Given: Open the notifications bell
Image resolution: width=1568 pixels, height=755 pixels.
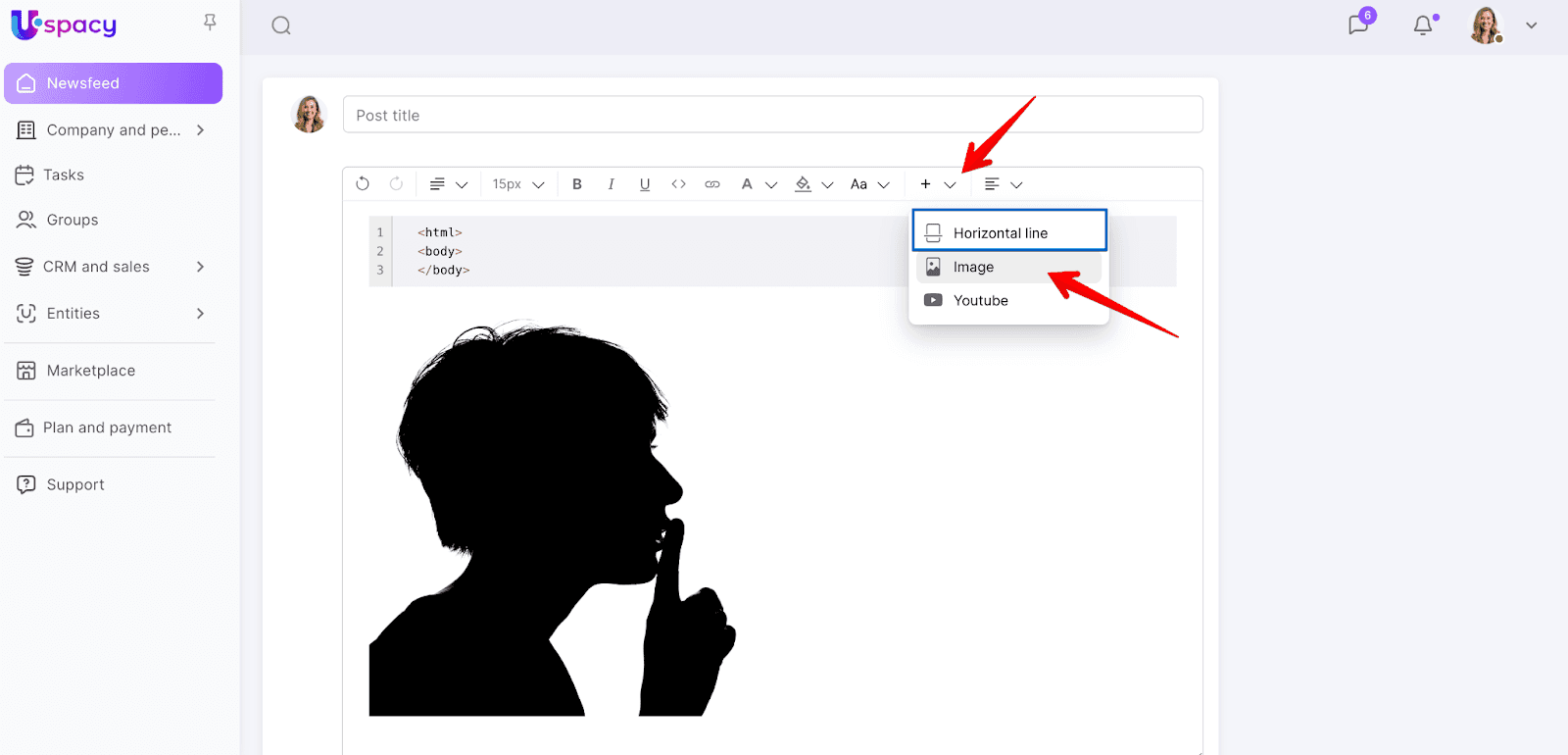Looking at the screenshot, I should tap(1423, 25).
